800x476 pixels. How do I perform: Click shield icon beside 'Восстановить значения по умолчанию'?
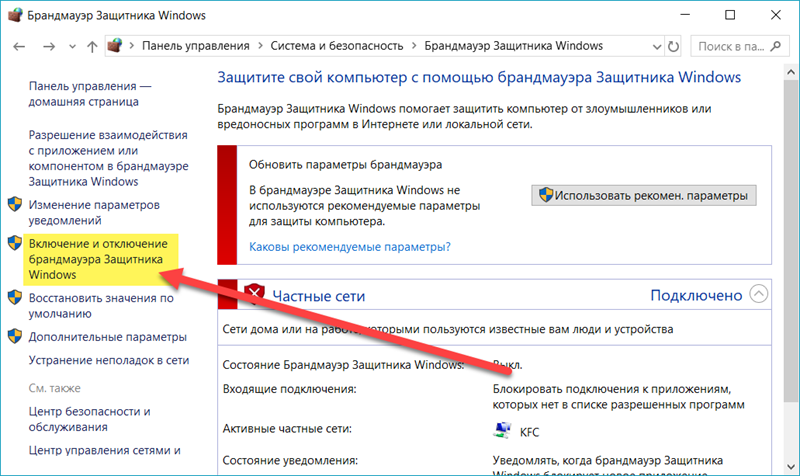pyautogui.click(x=15, y=297)
